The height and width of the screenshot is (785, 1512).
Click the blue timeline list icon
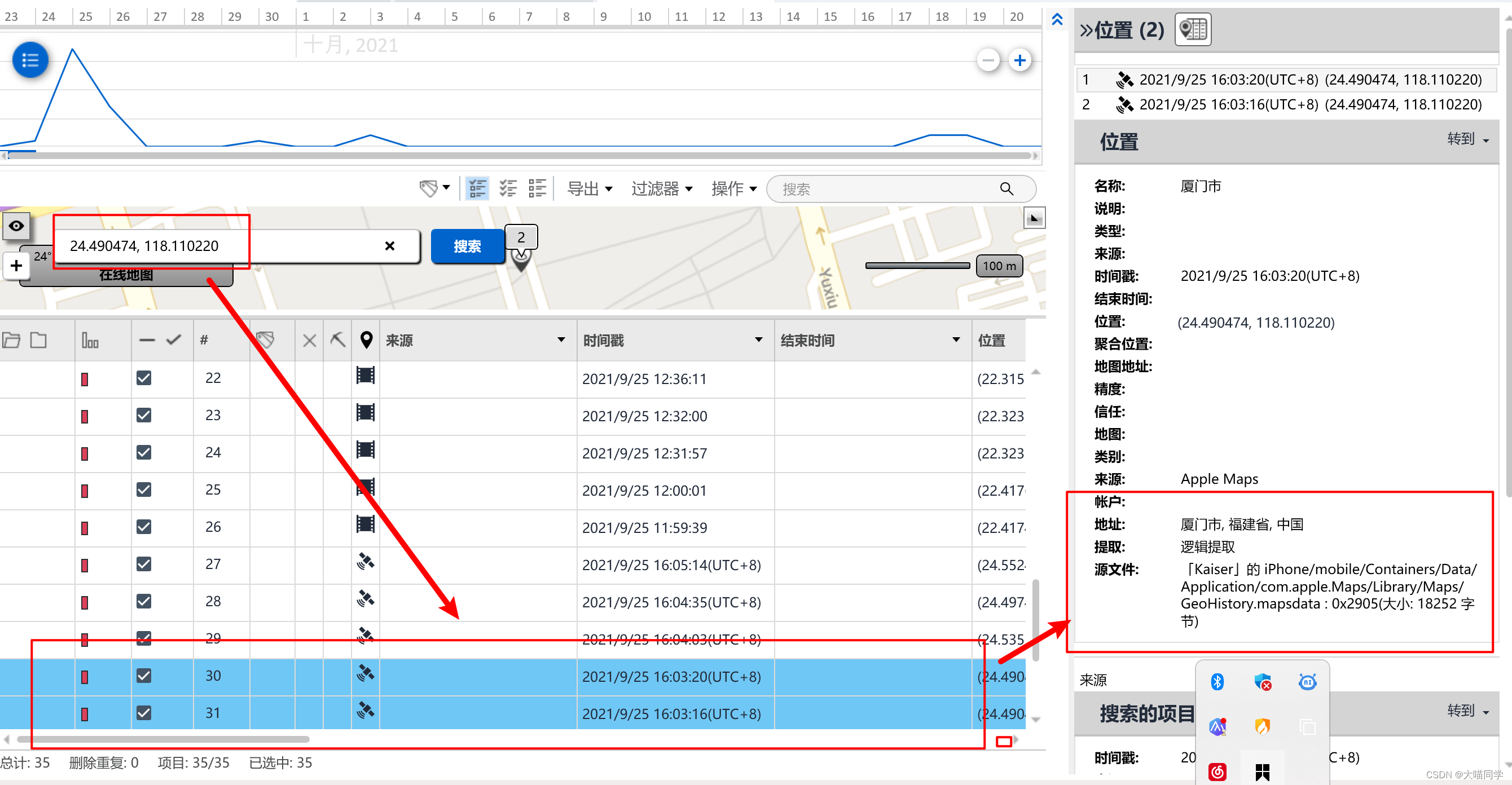[30, 60]
